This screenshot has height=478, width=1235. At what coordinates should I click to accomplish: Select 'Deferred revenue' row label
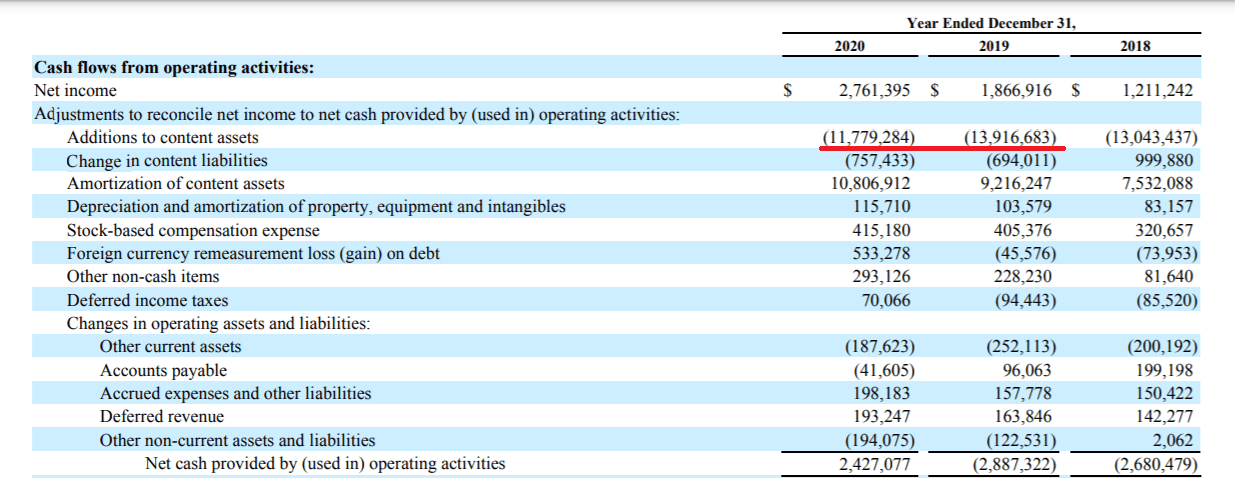click(161, 417)
